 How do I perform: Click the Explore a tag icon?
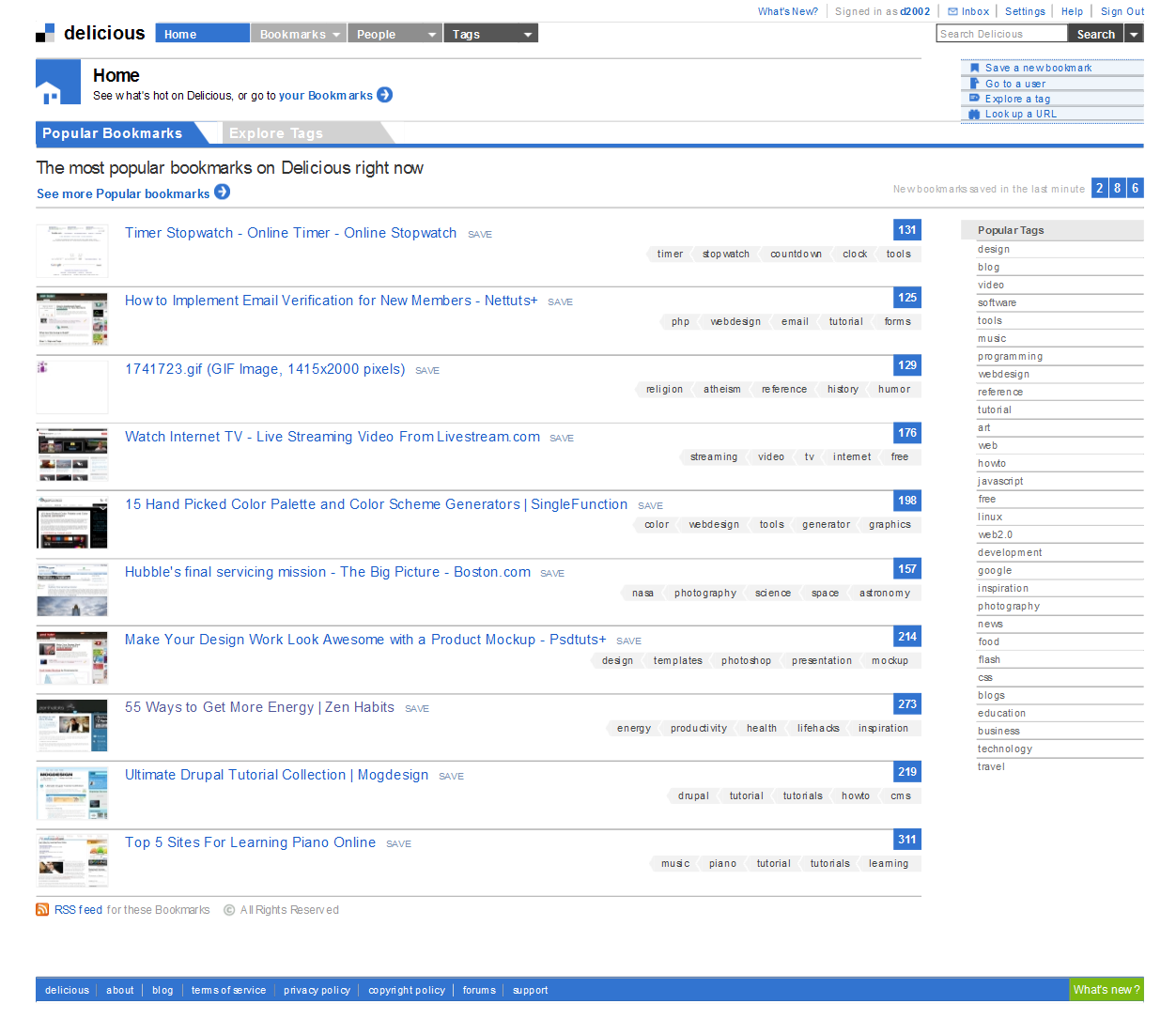(975, 99)
